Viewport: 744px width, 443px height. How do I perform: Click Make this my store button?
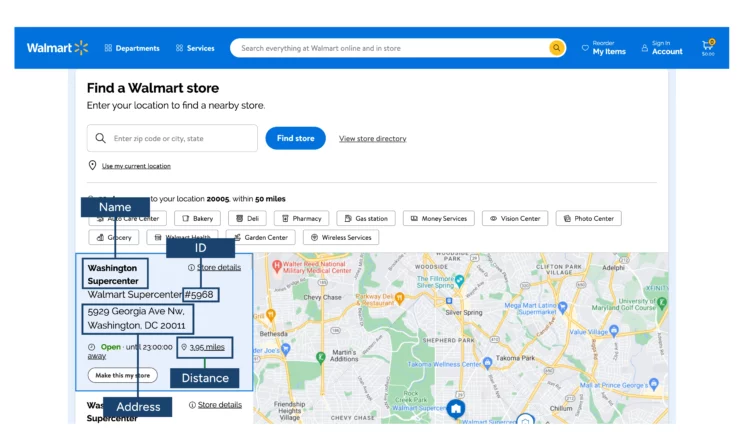pyautogui.click(x=122, y=375)
